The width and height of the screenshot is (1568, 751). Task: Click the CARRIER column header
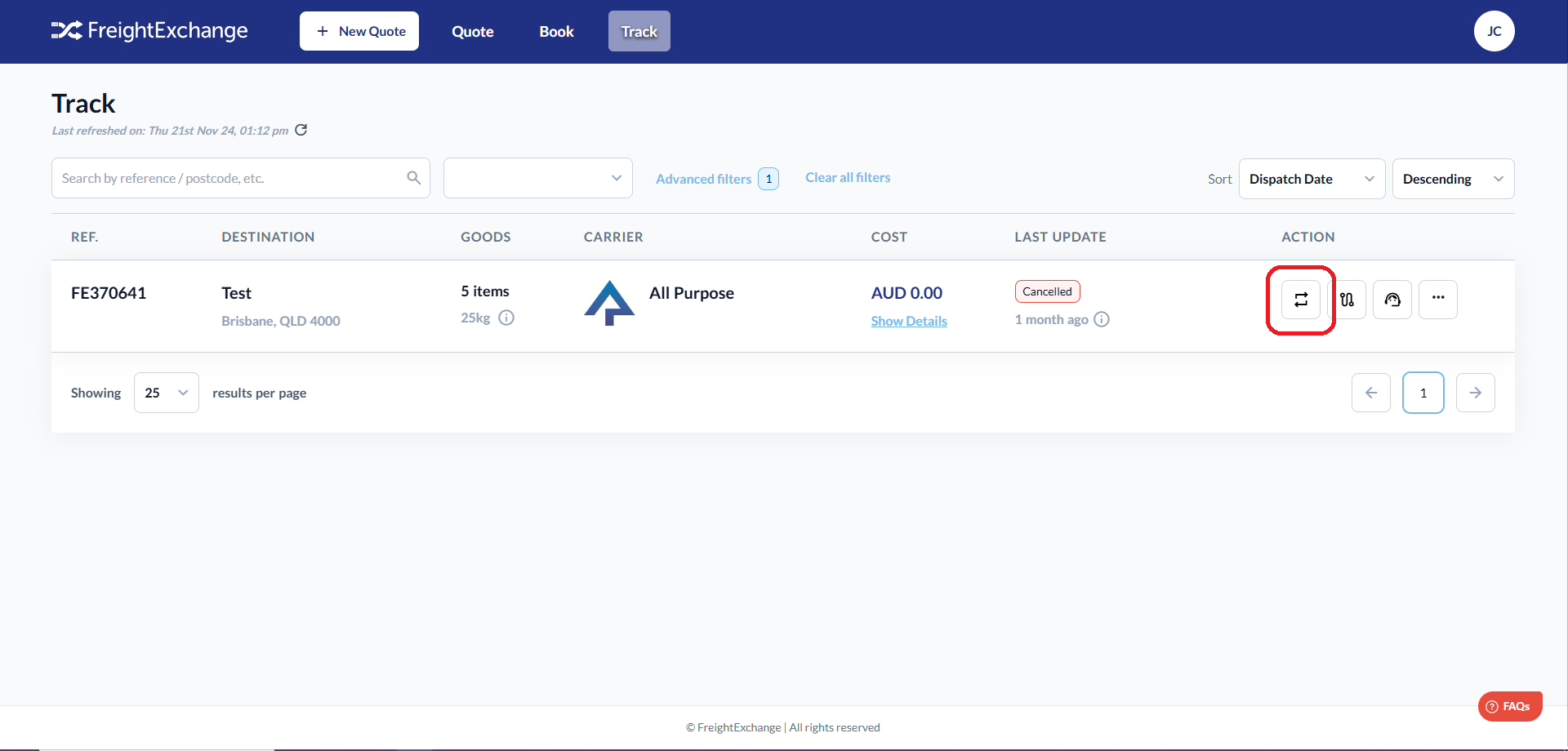613,237
